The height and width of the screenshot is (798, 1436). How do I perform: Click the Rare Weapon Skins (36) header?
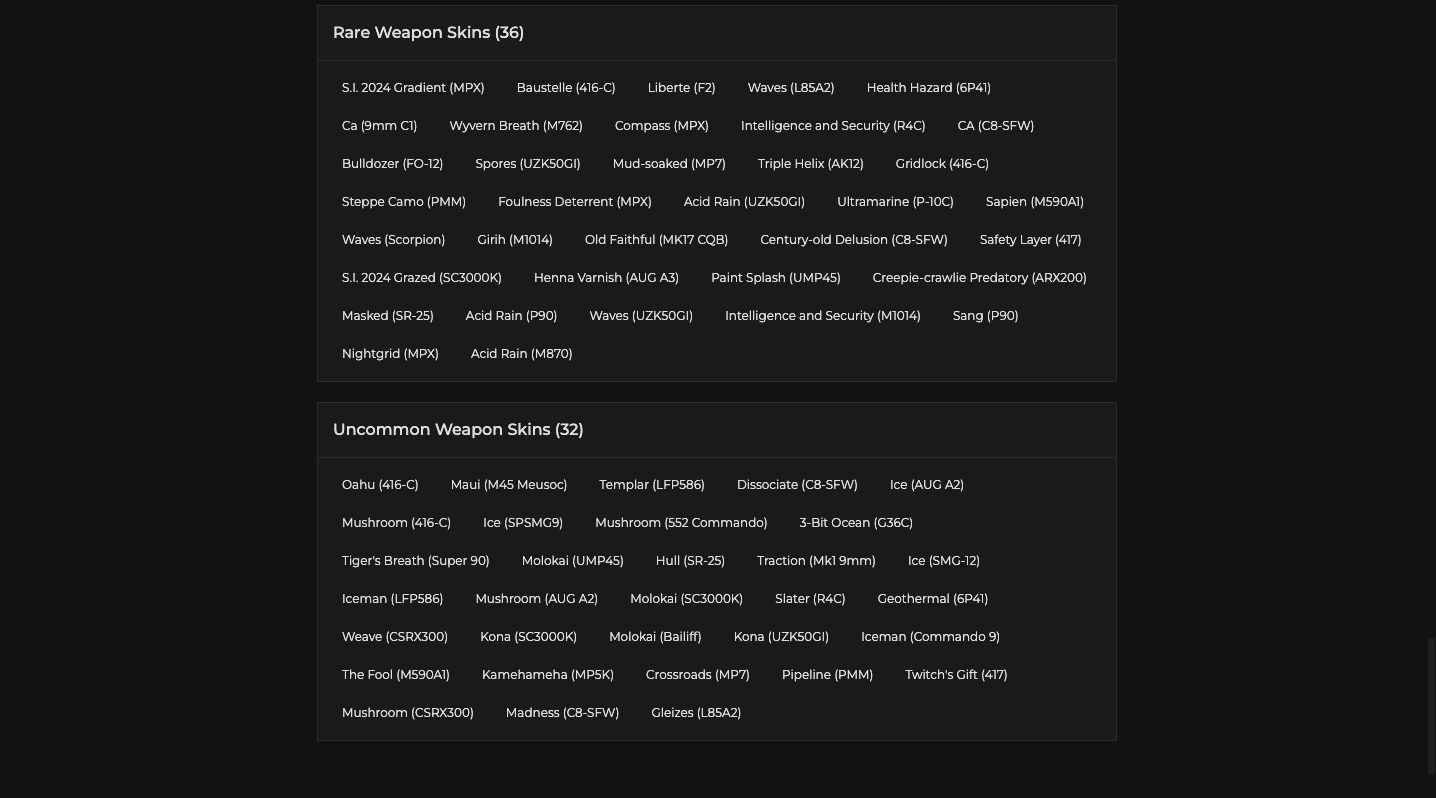click(x=428, y=33)
